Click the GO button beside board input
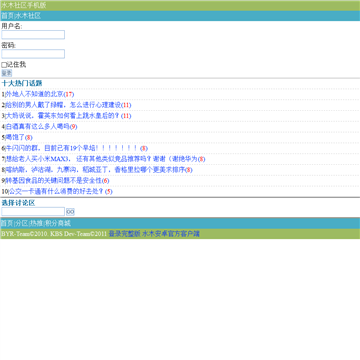The height and width of the screenshot is (360, 360). tap(70, 212)
